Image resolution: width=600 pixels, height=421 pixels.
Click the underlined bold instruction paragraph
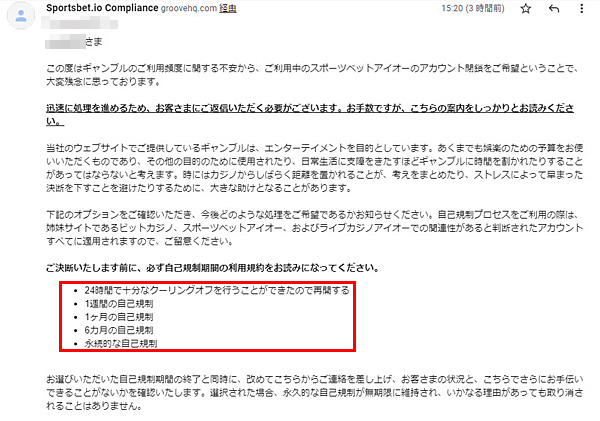(x=310, y=115)
